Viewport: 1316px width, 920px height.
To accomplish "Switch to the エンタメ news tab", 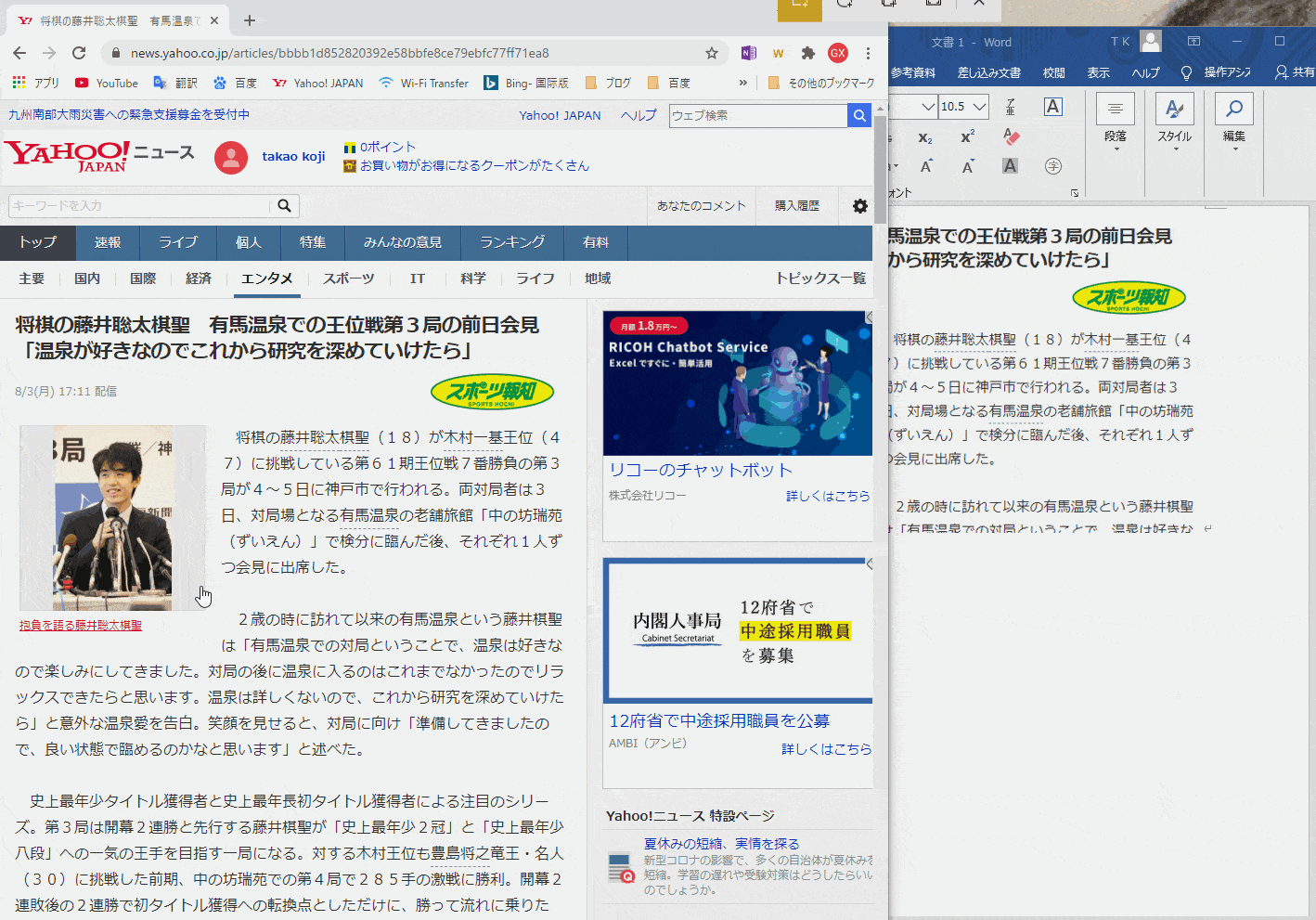I will click(266, 278).
